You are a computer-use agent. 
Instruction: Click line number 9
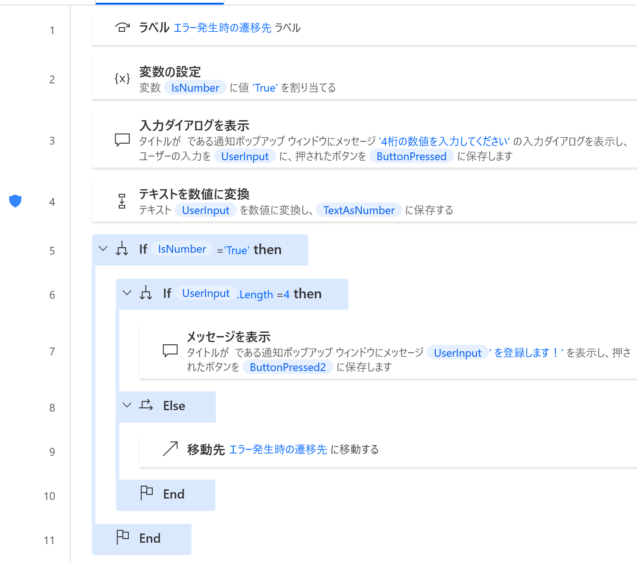pyautogui.click(x=52, y=452)
